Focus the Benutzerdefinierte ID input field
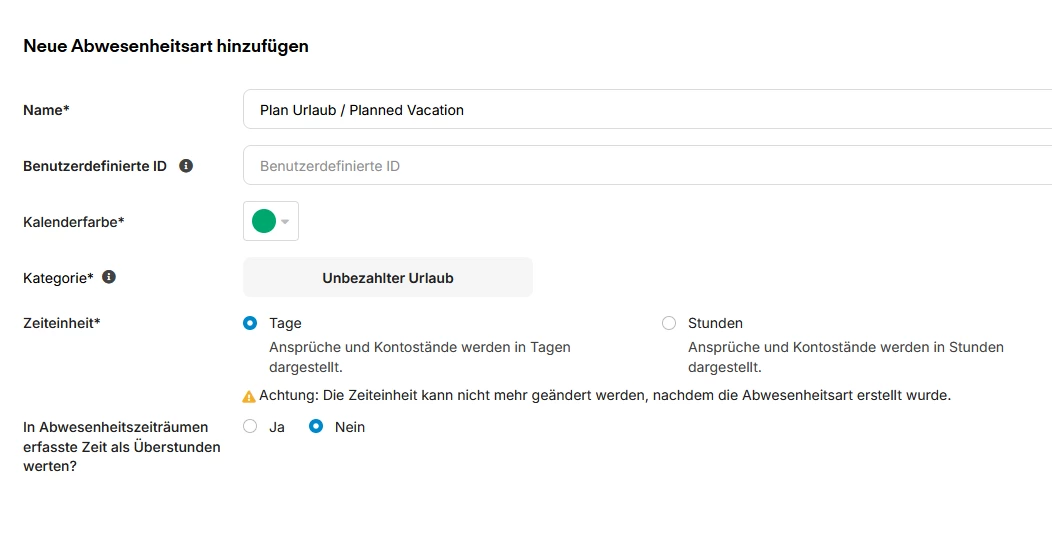 pos(640,166)
